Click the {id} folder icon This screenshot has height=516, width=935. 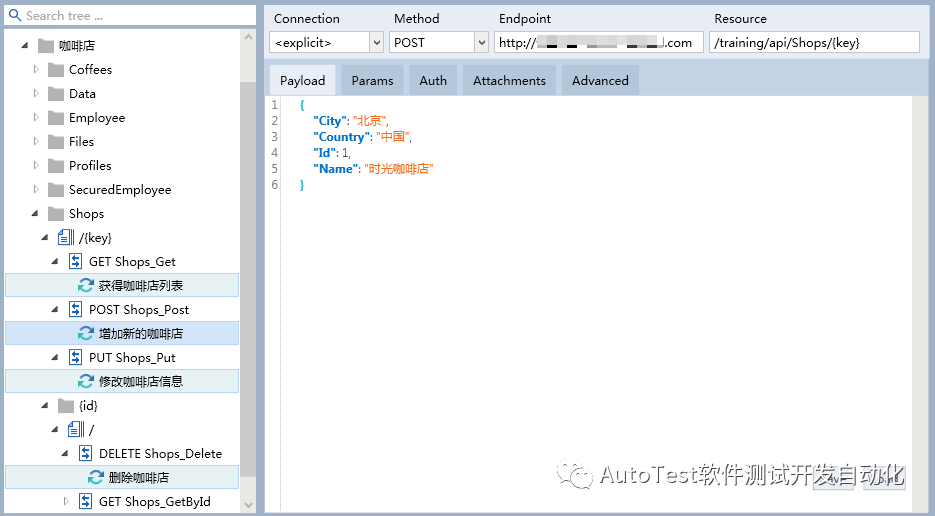(x=66, y=406)
